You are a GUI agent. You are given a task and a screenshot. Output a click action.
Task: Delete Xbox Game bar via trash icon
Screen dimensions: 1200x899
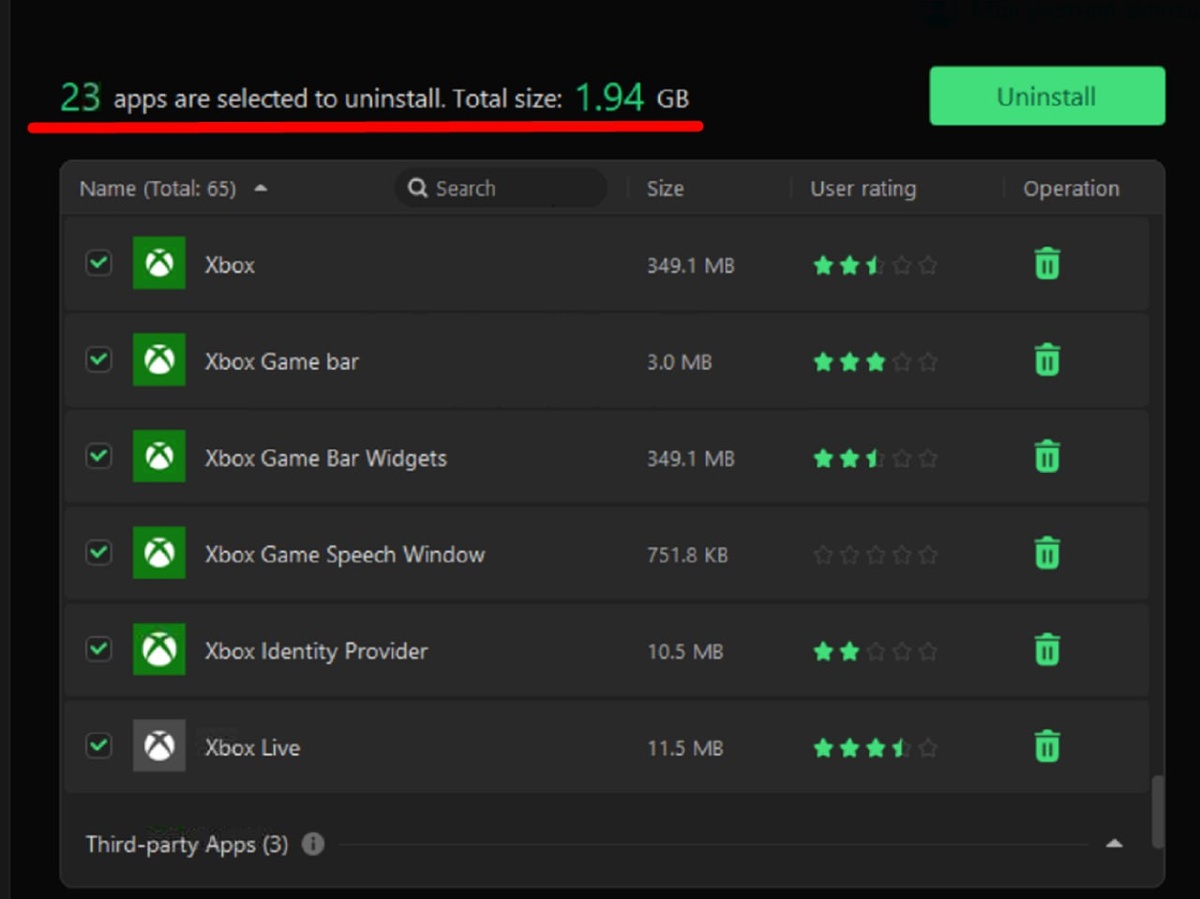[1047, 360]
